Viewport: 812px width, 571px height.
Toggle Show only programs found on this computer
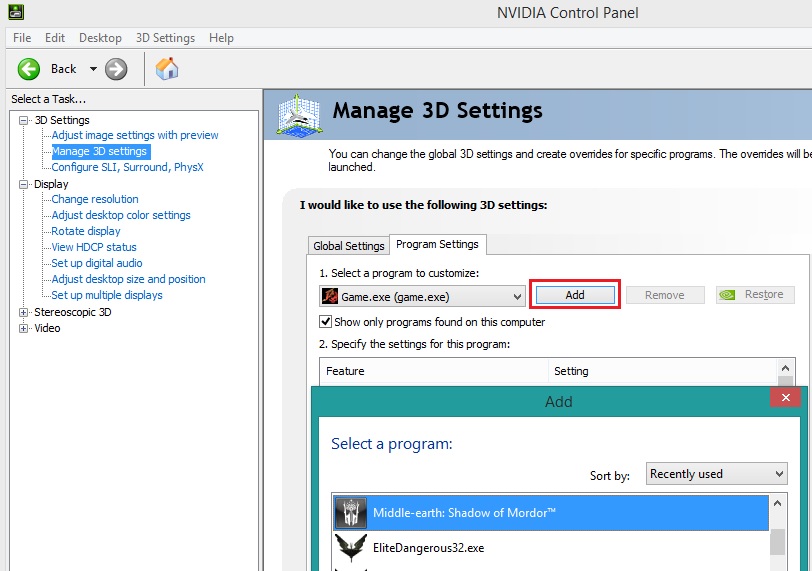[325, 321]
